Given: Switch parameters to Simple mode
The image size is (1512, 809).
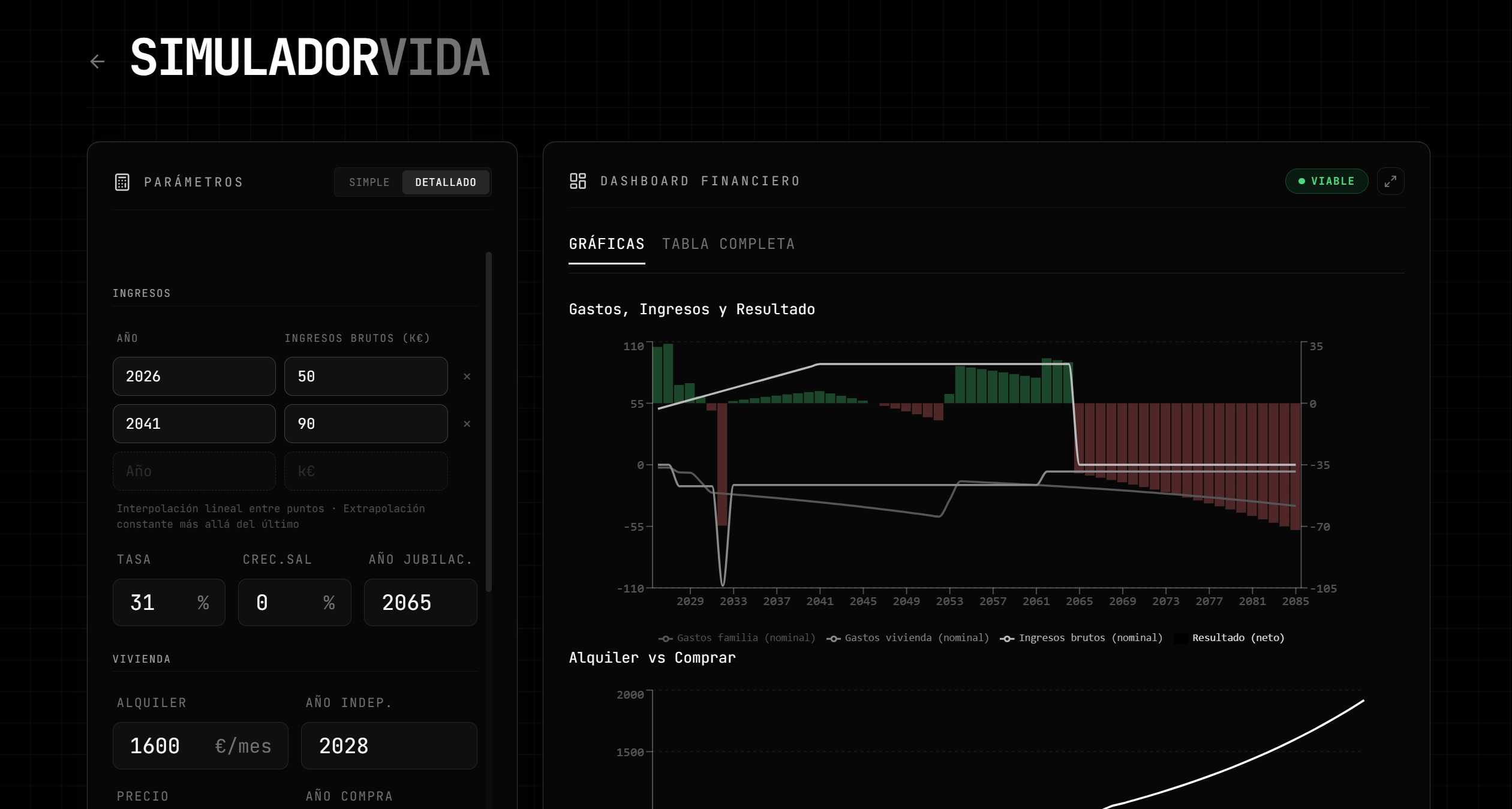Looking at the screenshot, I should tap(369, 182).
